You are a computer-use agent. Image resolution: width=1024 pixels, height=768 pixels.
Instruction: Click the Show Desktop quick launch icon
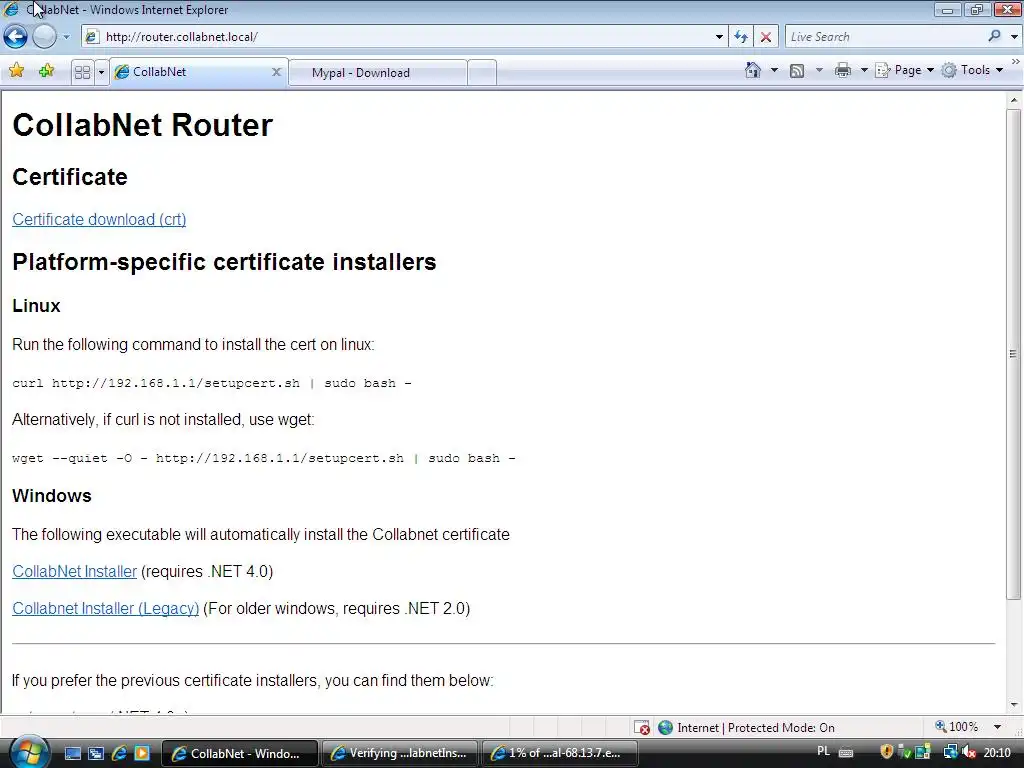tap(72, 753)
